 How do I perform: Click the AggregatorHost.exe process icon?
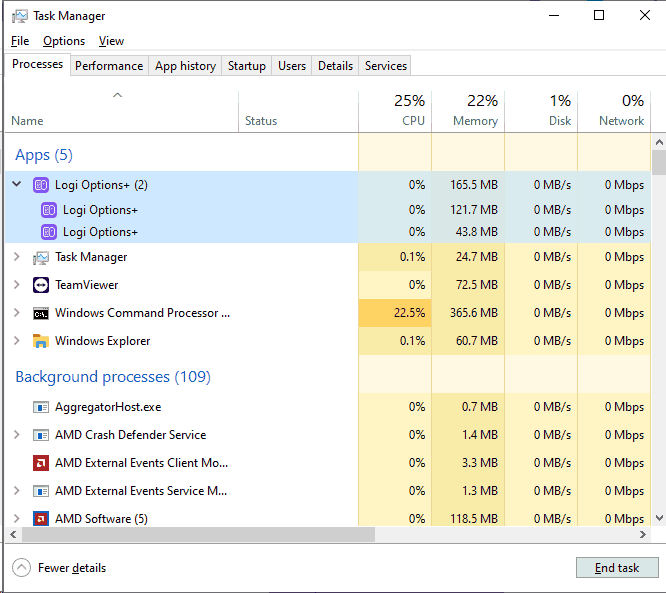(x=41, y=407)
